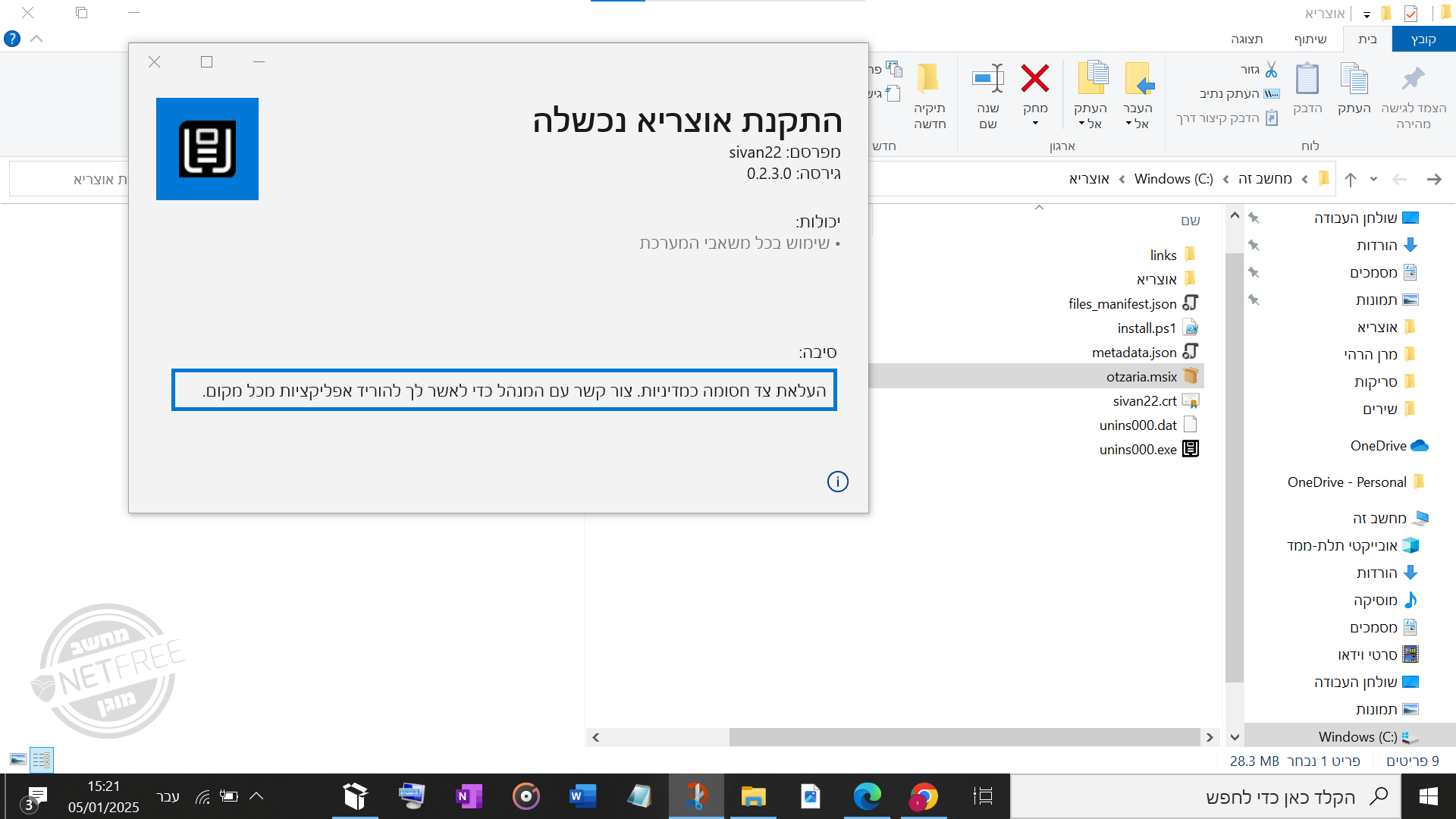1456x819 pixels.
Task: Switch to the View (תצוגה) ribbon tab
Action: coord(1247,39)
